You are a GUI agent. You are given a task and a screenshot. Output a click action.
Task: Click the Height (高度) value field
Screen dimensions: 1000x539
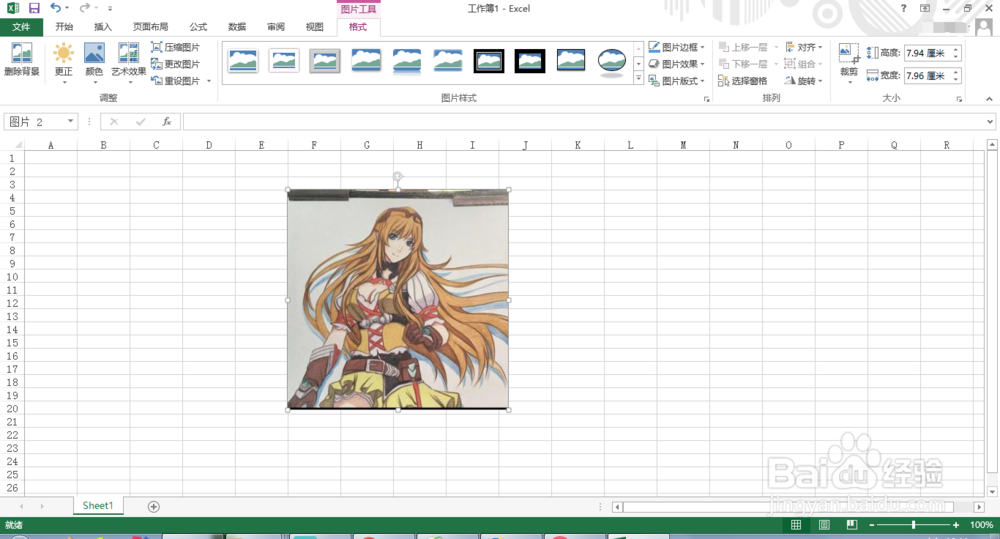(x=927, y=54)
